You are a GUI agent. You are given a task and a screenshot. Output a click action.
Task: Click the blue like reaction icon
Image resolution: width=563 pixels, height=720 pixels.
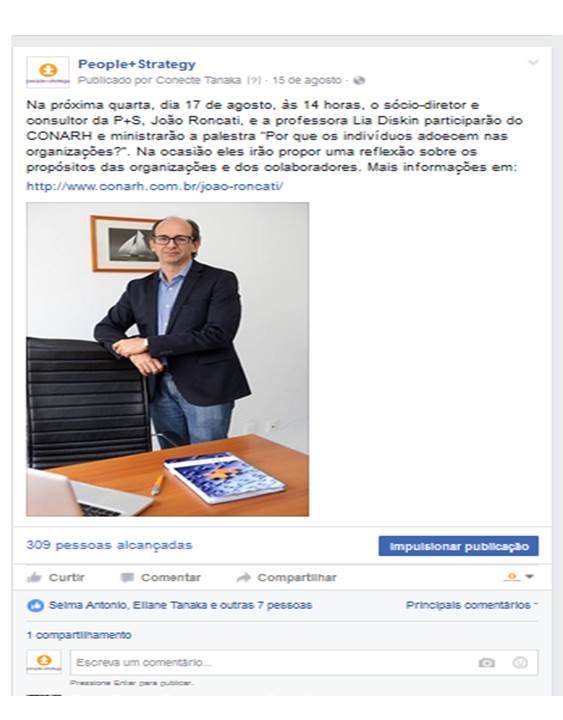click(35, 606)
